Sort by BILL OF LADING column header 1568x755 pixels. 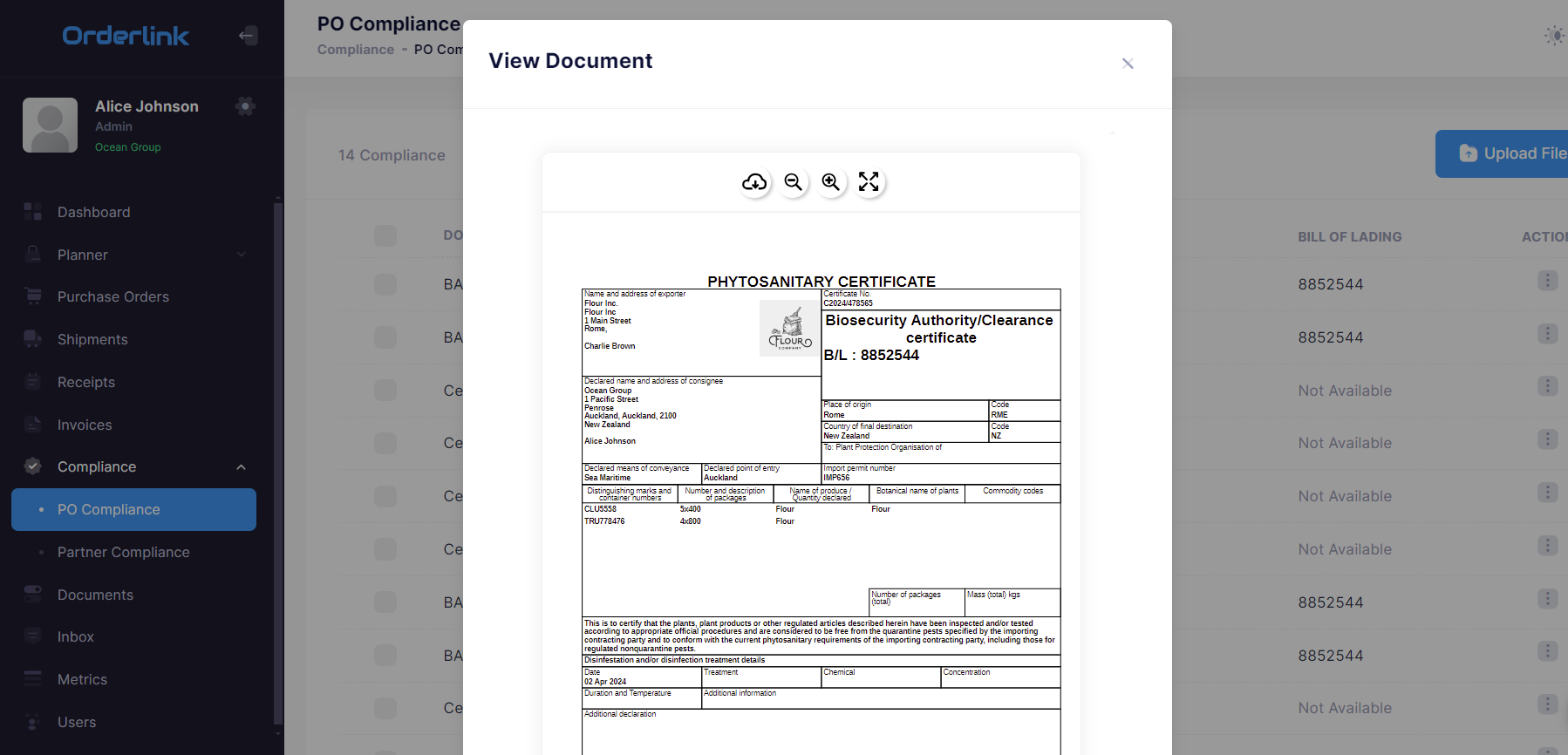1350,236
